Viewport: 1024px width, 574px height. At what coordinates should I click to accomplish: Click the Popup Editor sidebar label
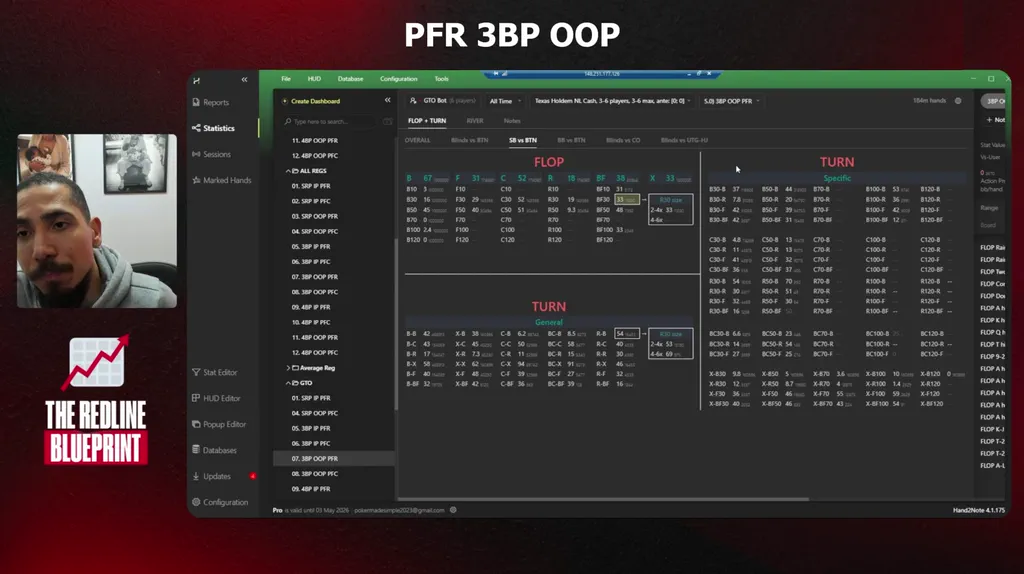224,424
